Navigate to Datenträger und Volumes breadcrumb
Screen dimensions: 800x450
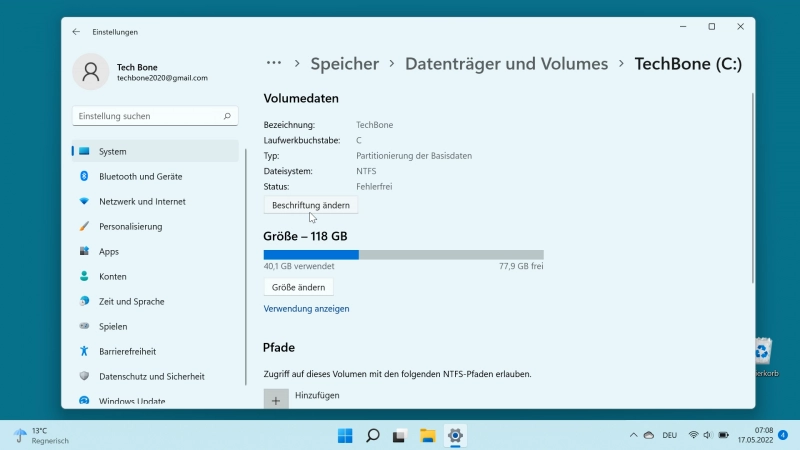(x=507, y=64)
